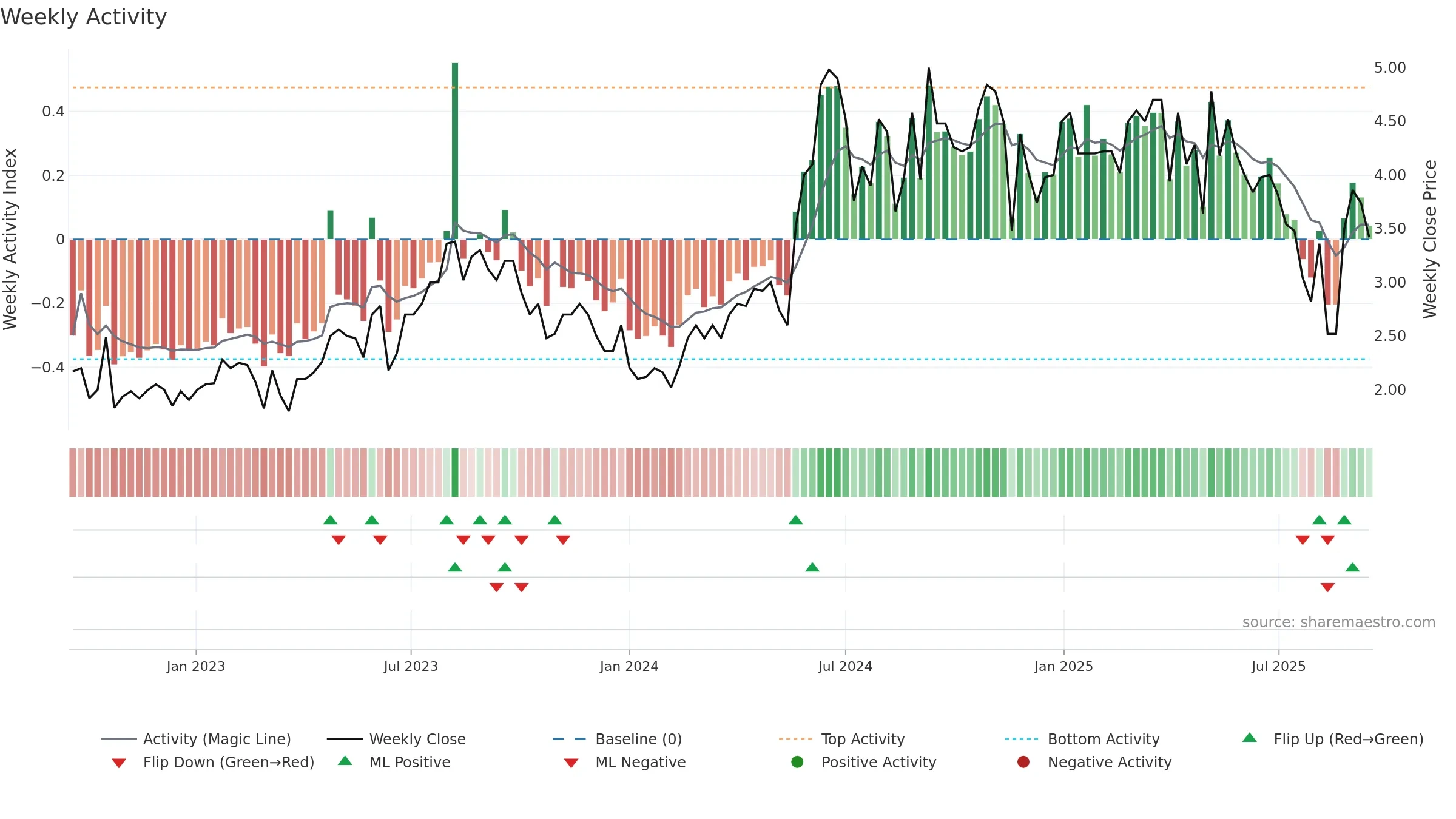Click the ML Negative marker after Jul 2025
Screen dimensions: 1456x819
[1327, 587]
